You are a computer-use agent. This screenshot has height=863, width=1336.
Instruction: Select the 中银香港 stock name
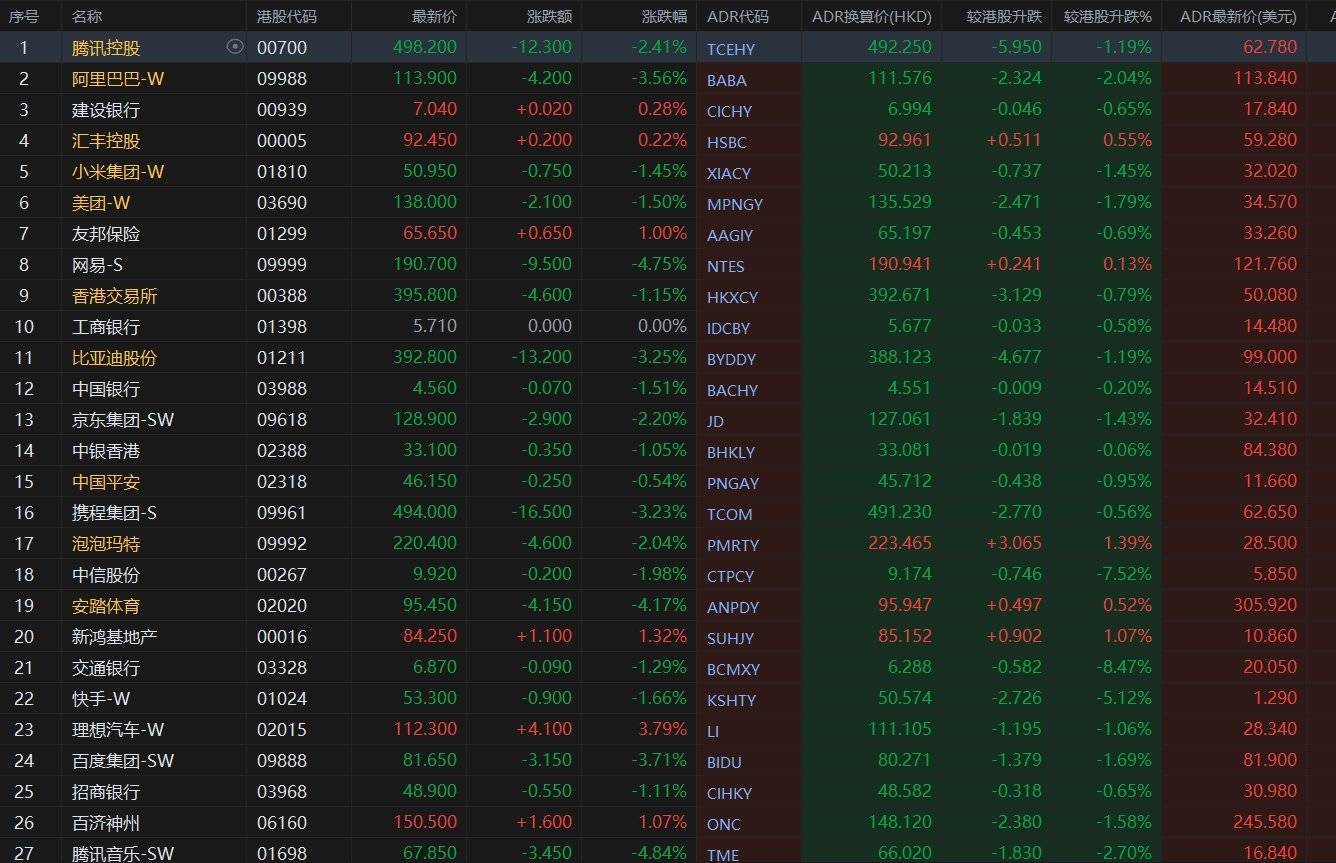[106, 450]
